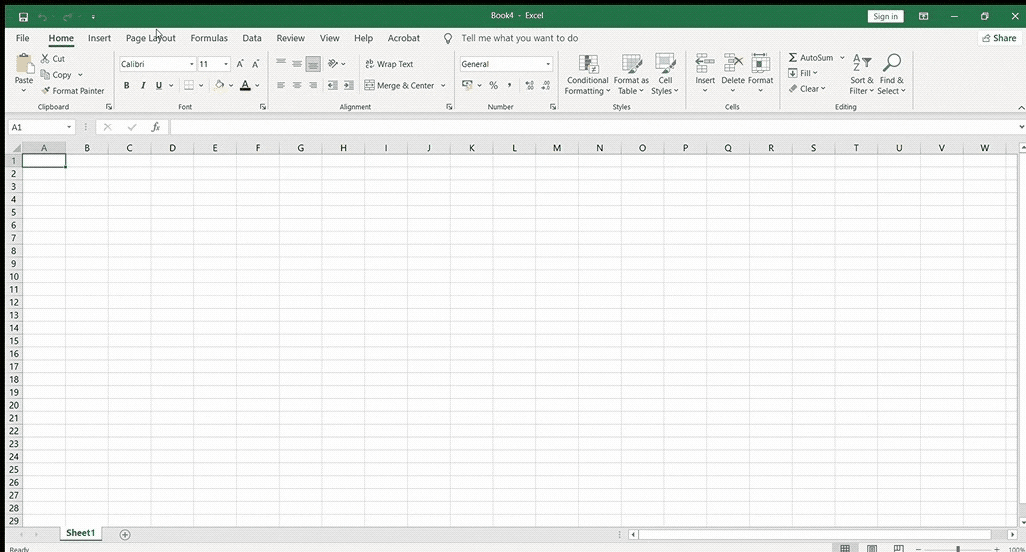This screenshot has height=552, width=1026.
Task: Switch to the Insert ribbon tab
Action: click(99, 38)
